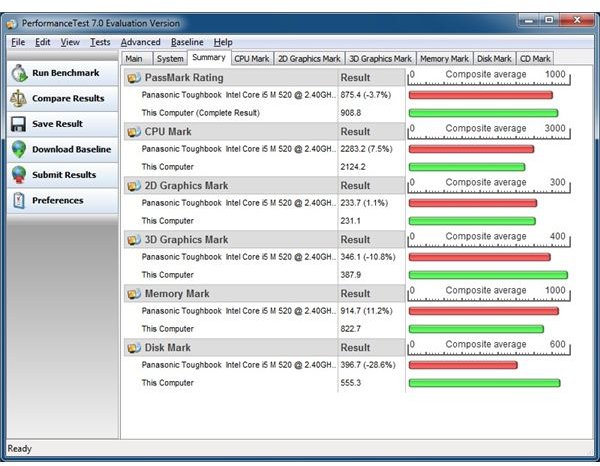The width and height of the screenshot is (600, 466).
Task: Click the Run Benchmark stopwatch icon
Action: tap(19, 73)
